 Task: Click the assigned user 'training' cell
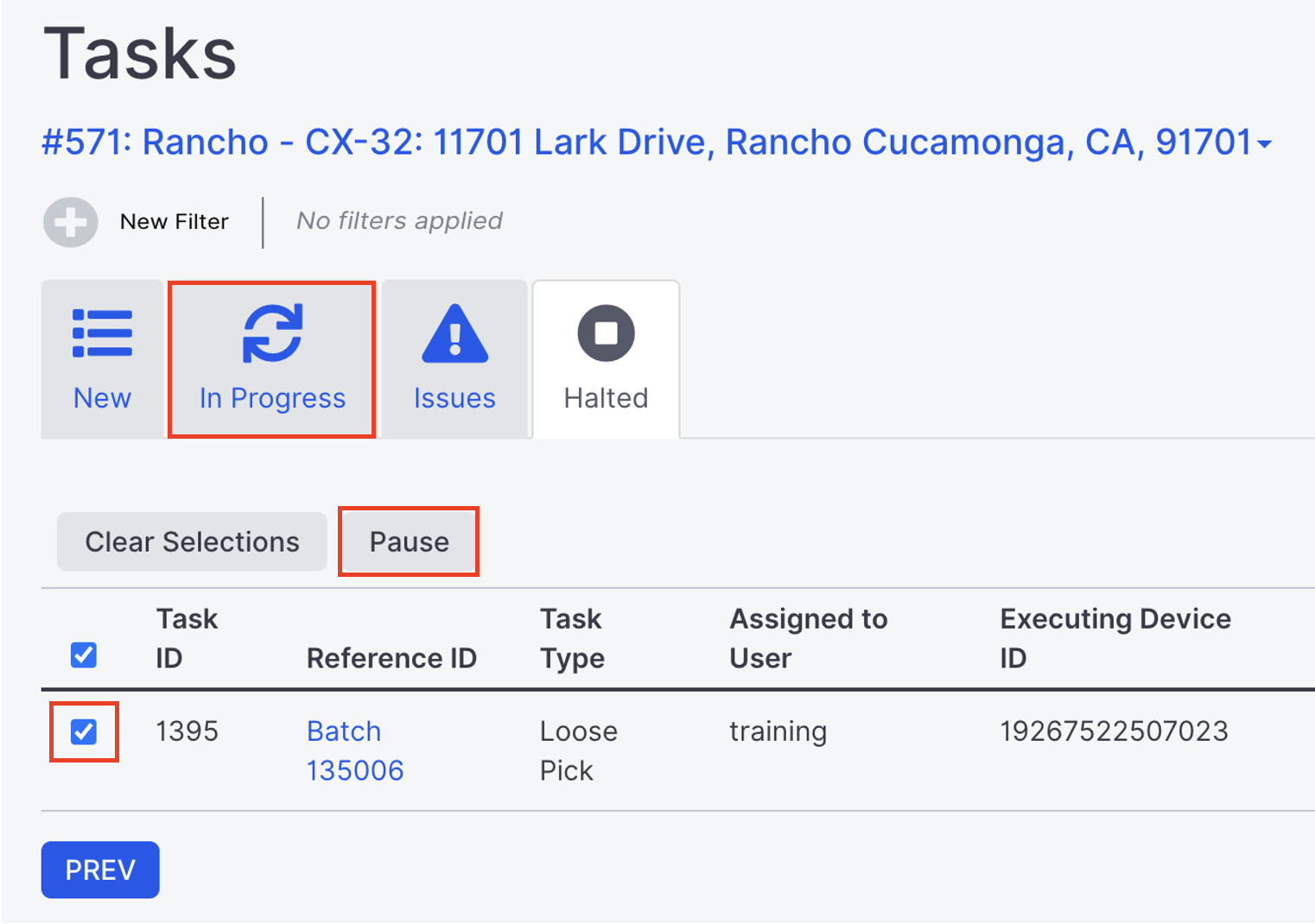coord(778,731)
